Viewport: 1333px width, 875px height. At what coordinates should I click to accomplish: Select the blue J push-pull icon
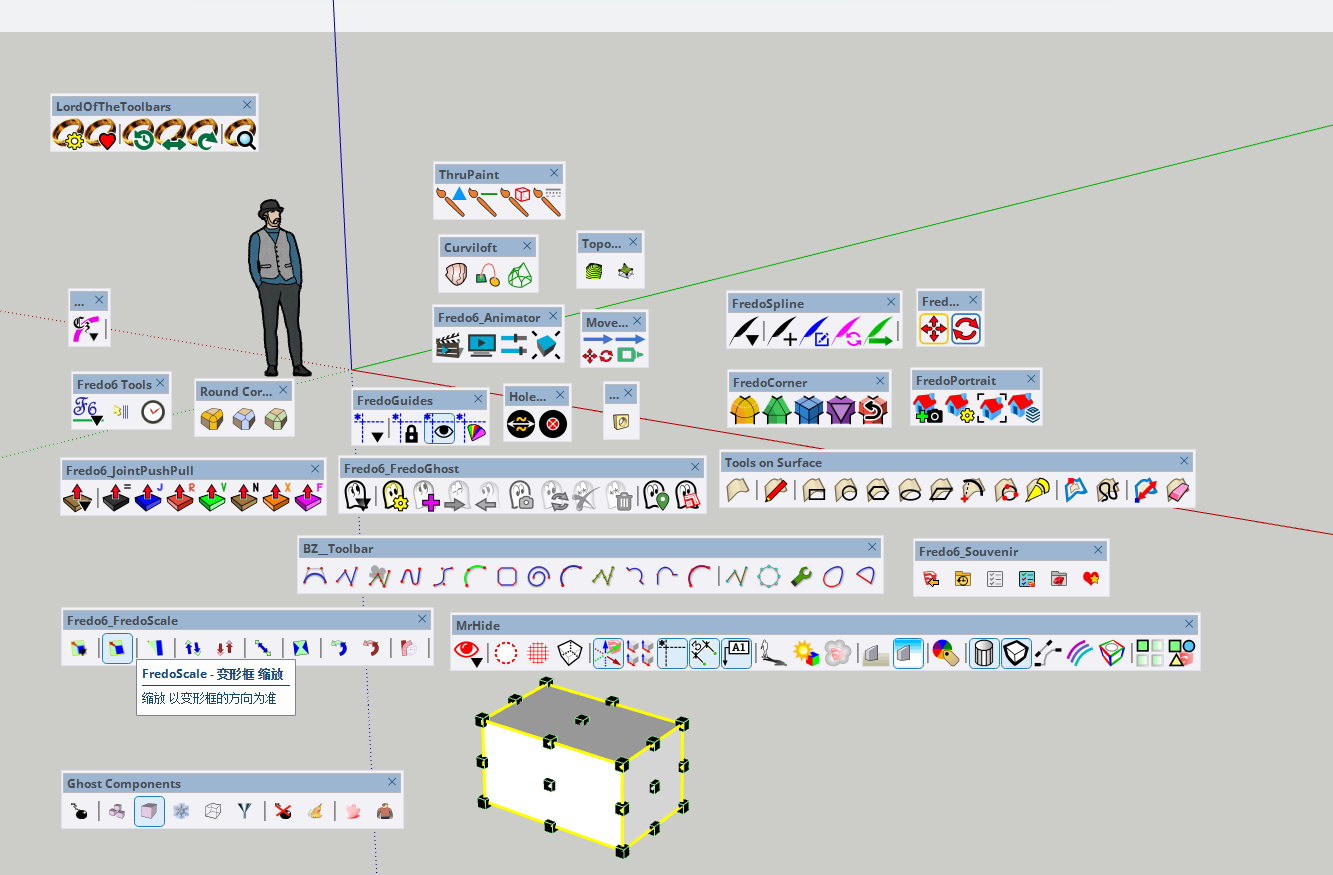(x=147, y=497)
